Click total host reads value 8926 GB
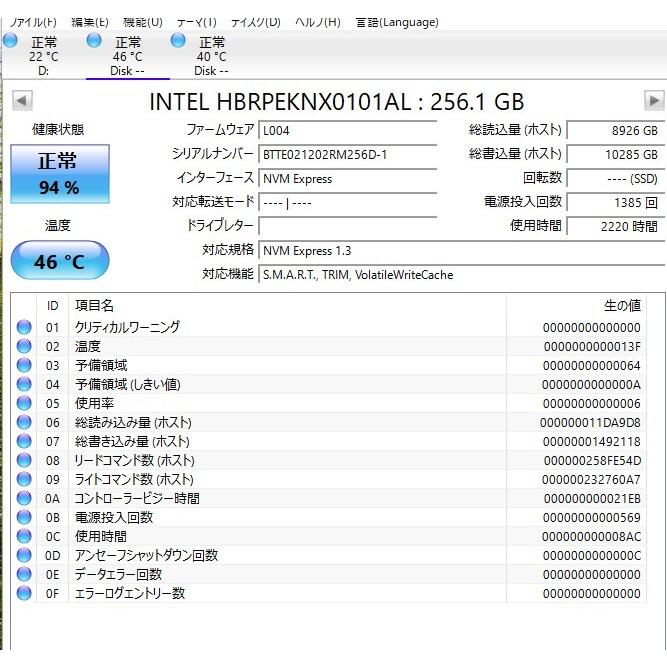 click(x=615, y=130)
